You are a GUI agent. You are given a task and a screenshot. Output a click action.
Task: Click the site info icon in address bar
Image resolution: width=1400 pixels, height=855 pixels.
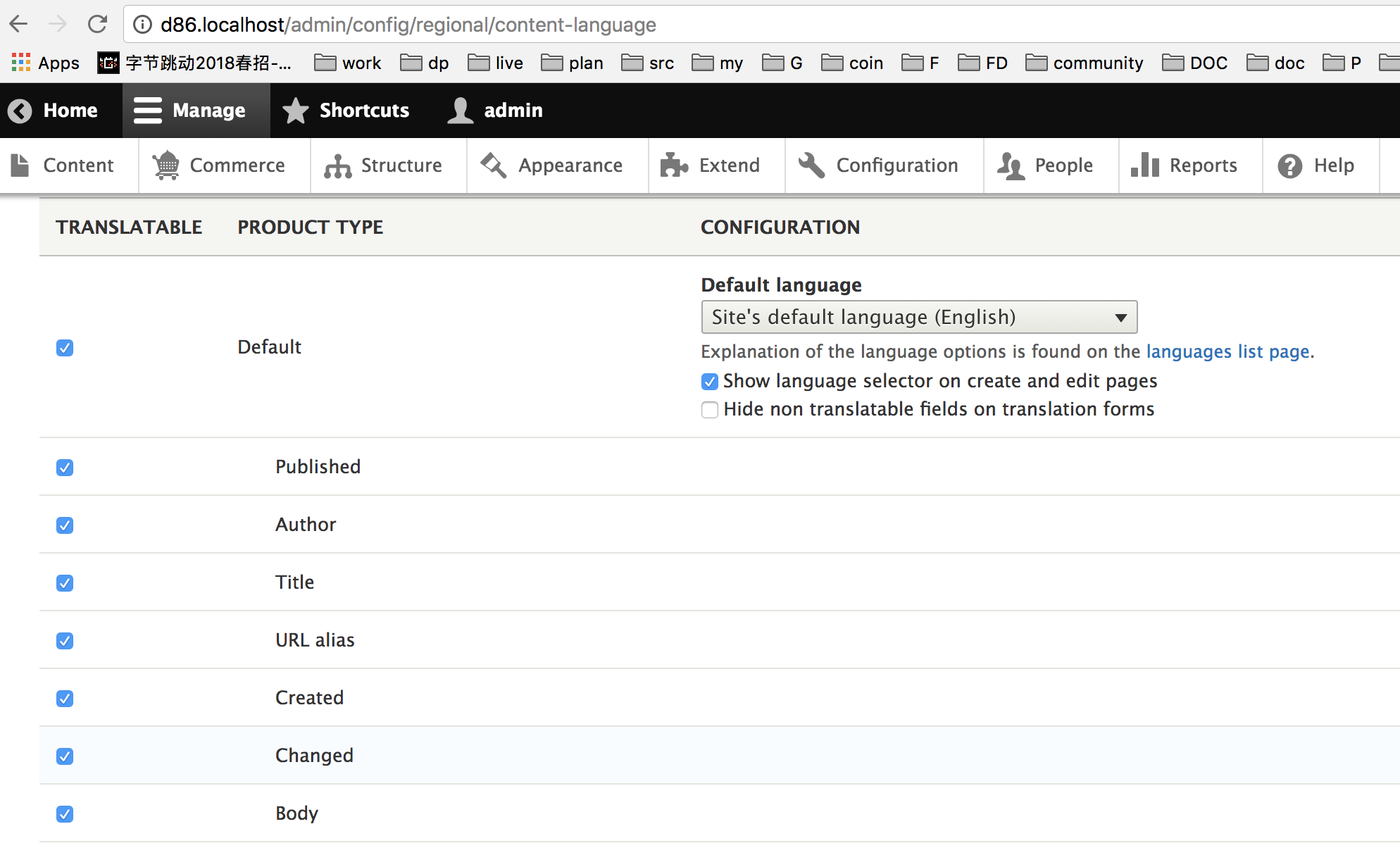coord(143,25)
